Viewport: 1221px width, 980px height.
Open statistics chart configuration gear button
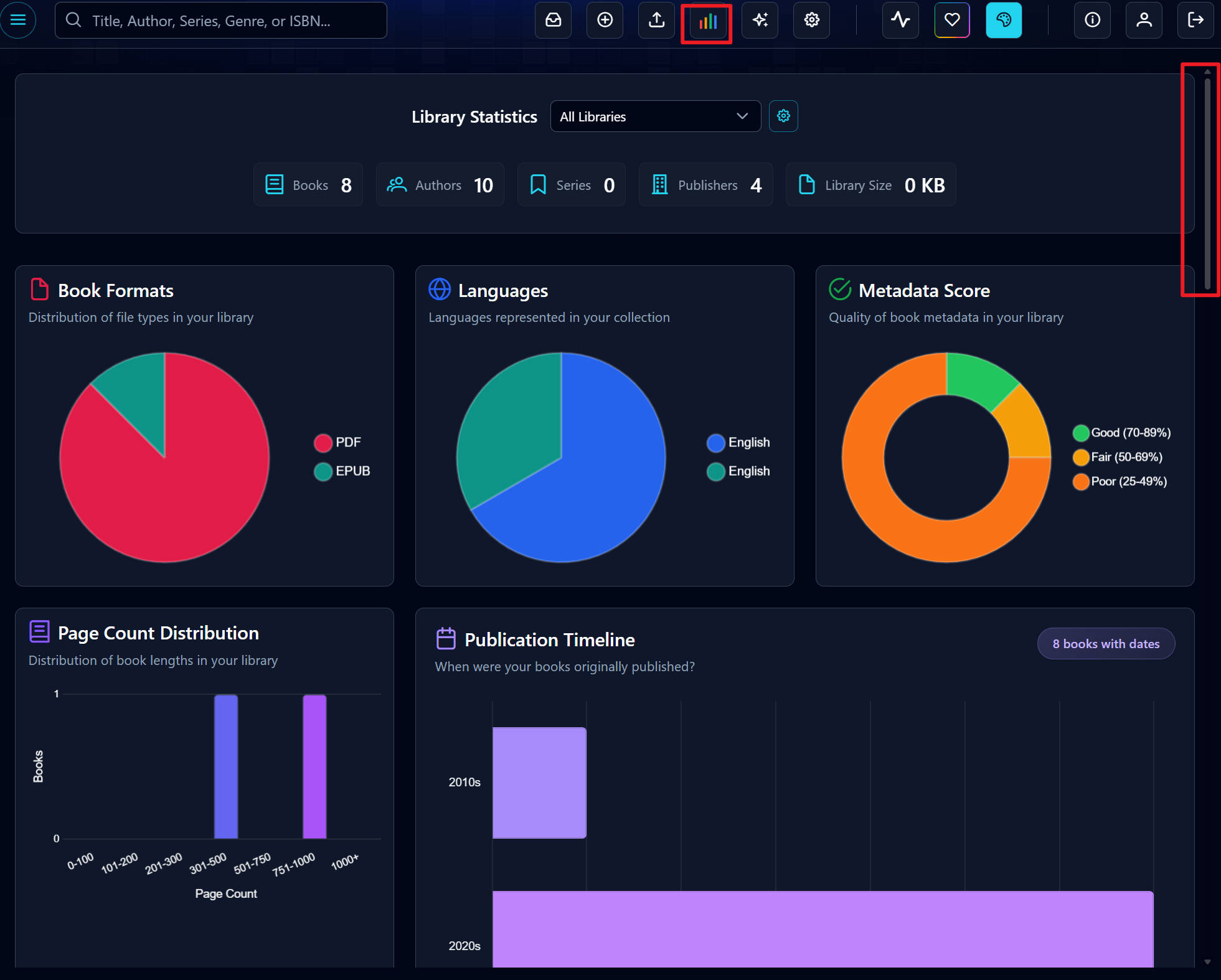point(783,116)
